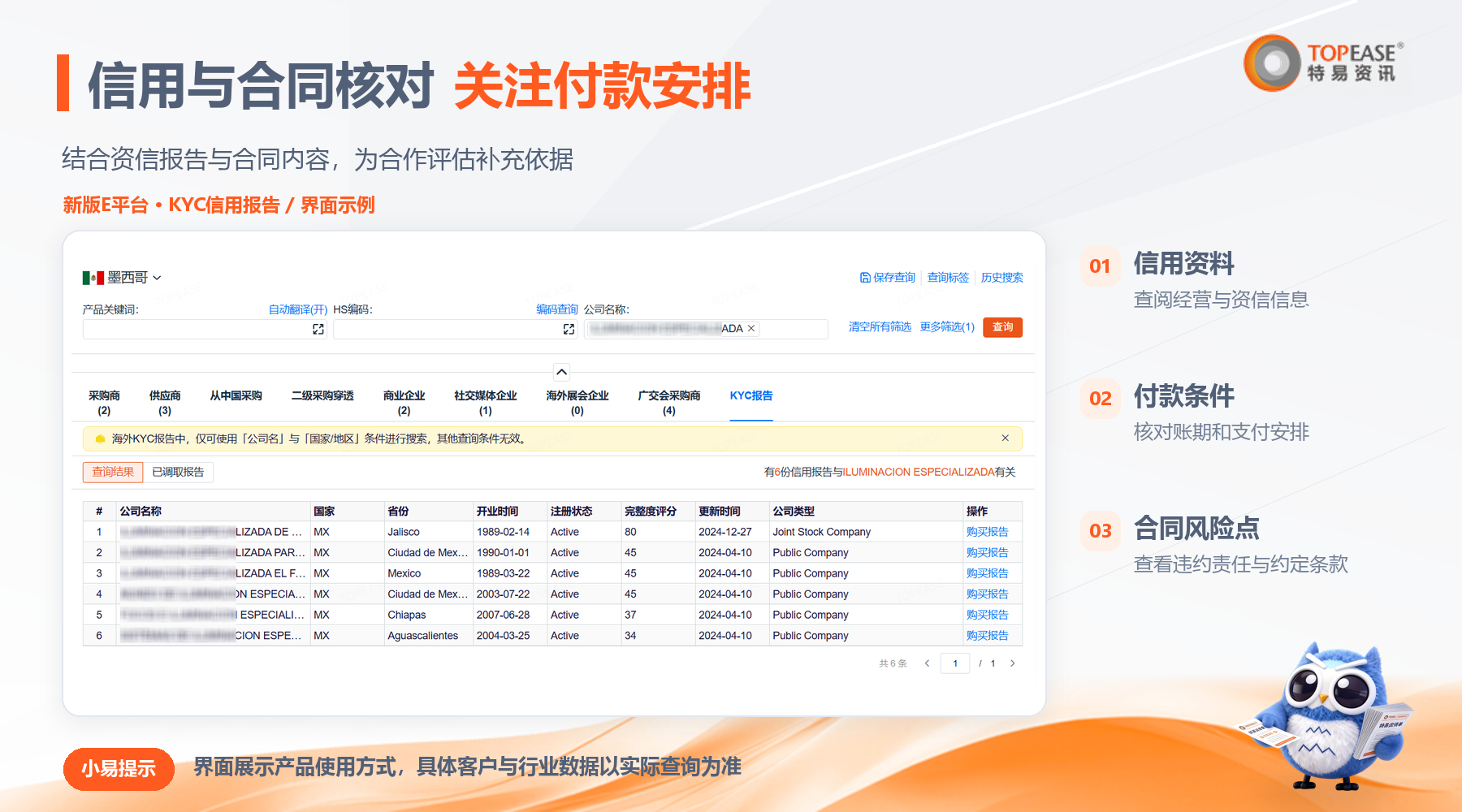Select the 供应商 (3) tab
Viewport: 1462px width, 812px height.
coord(165,403)
